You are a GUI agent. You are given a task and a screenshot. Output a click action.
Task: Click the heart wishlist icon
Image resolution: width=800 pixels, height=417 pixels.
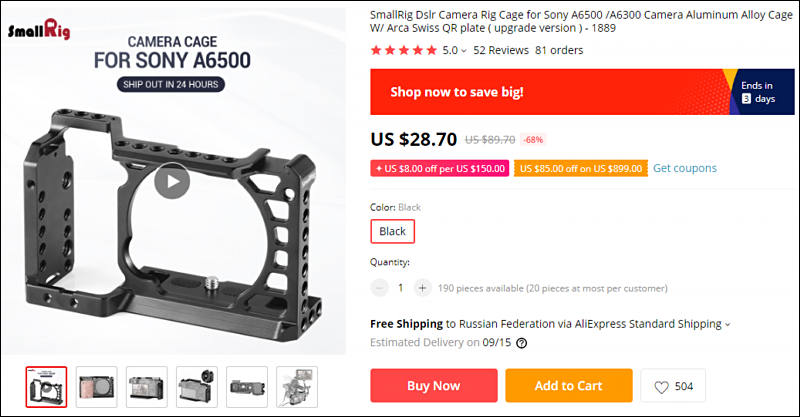[661, 387]
